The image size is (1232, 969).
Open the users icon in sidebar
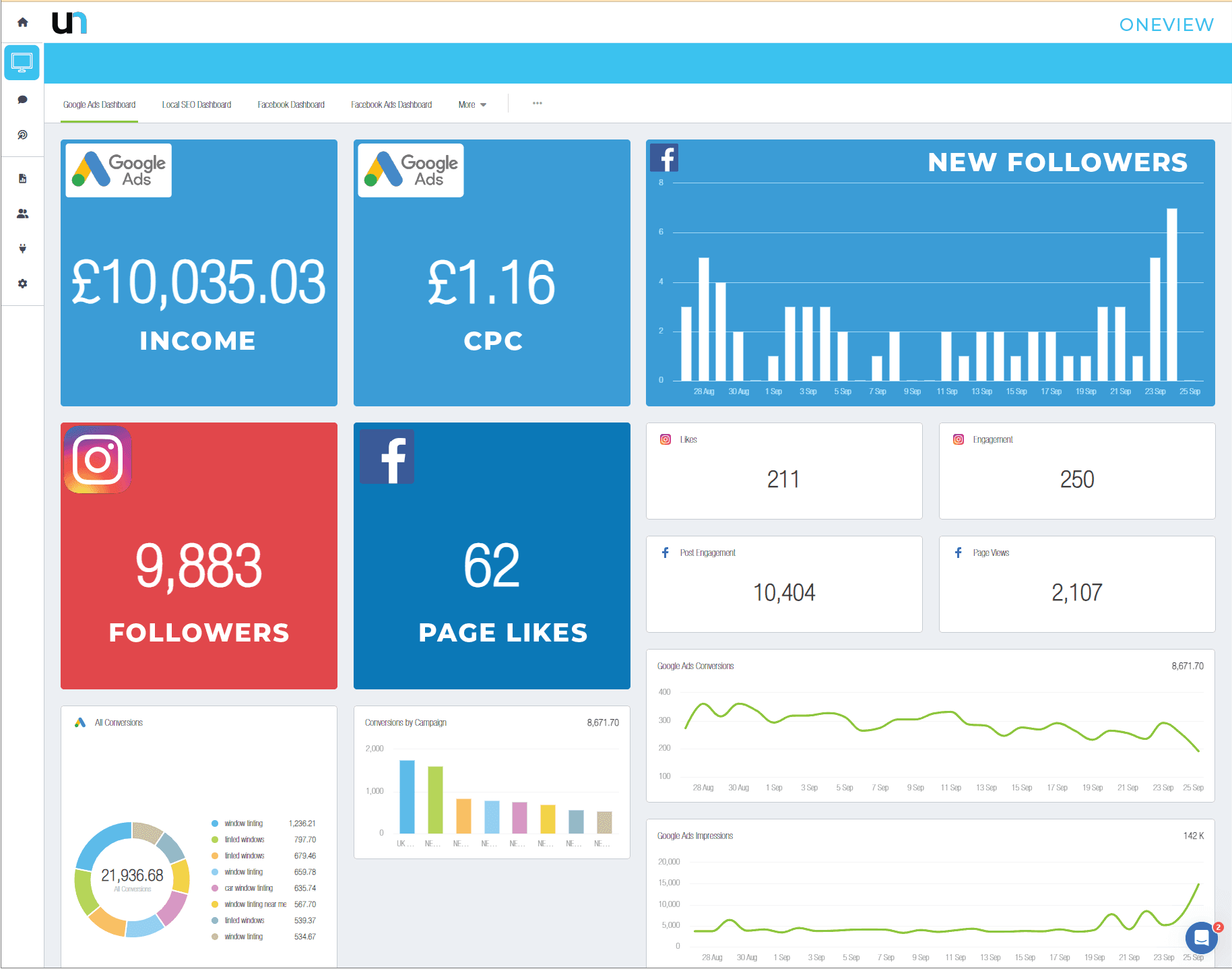coord(22,214)
